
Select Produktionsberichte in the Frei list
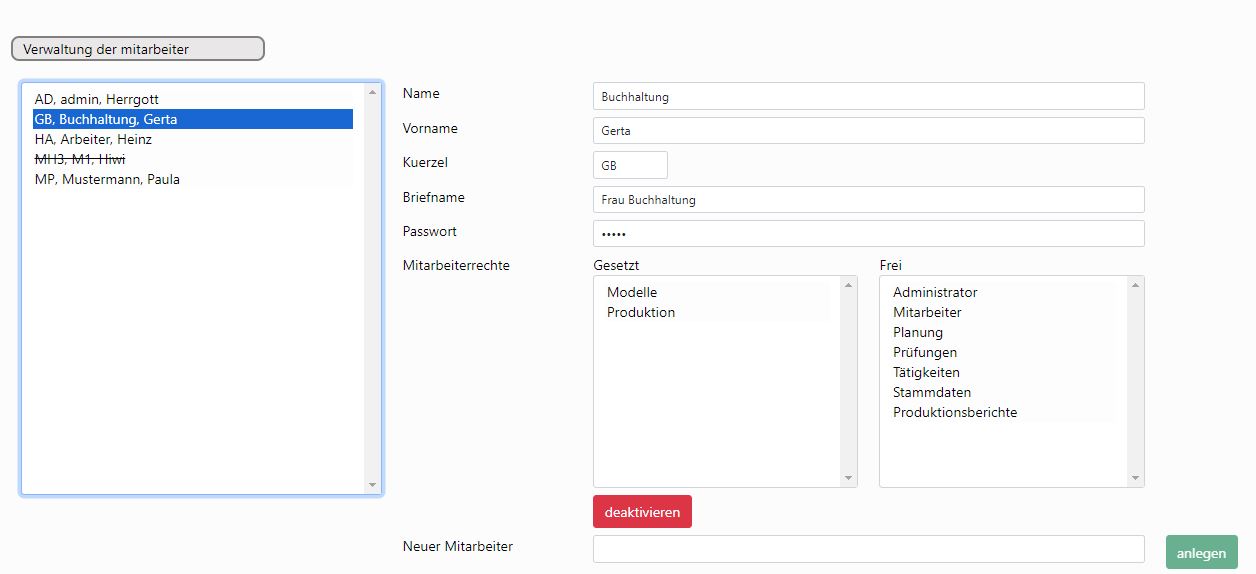pyautogui.click(x=955, y=412)
